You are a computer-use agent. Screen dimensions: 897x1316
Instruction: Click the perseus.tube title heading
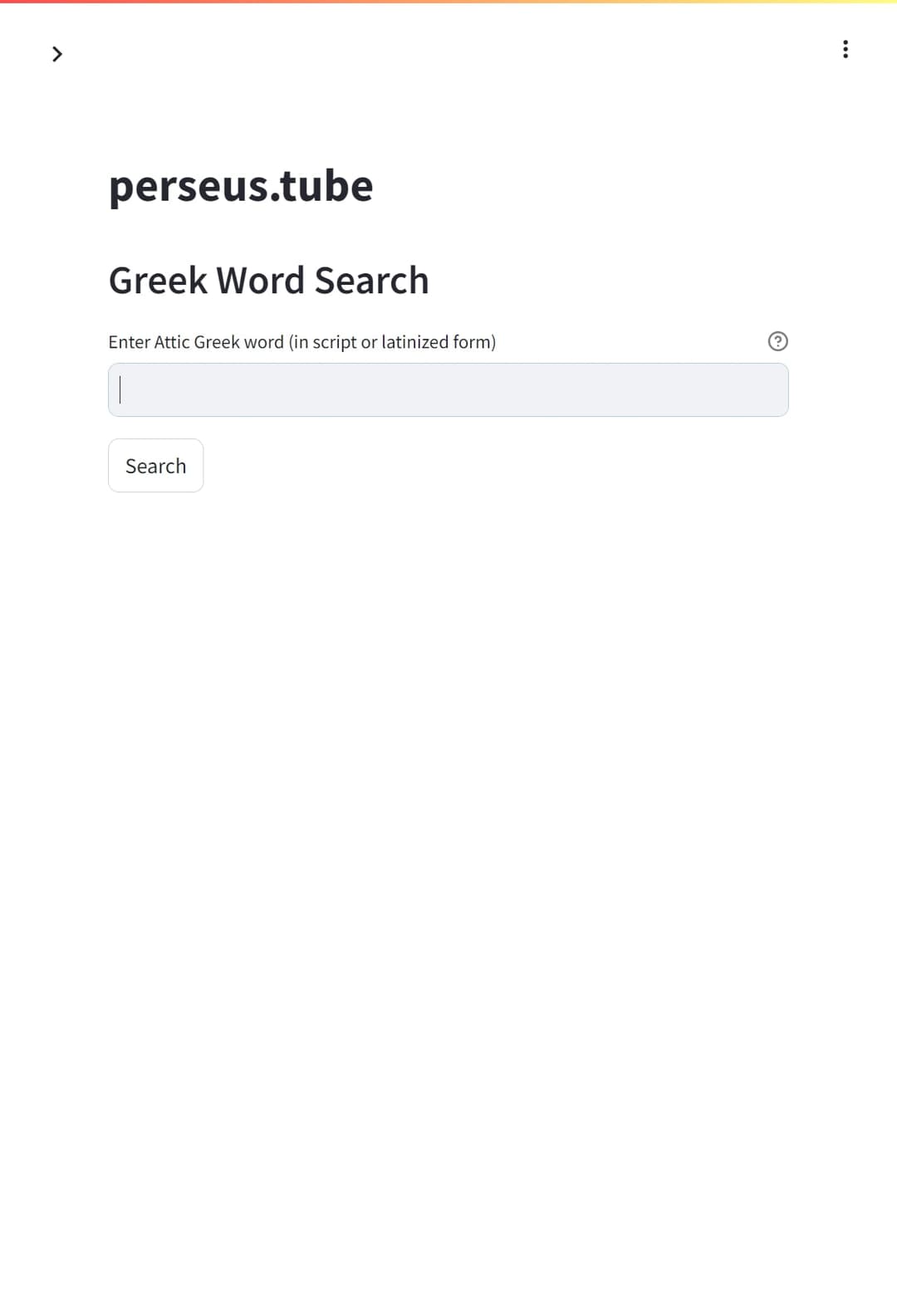pyautogui.click(x=241, y=185)
